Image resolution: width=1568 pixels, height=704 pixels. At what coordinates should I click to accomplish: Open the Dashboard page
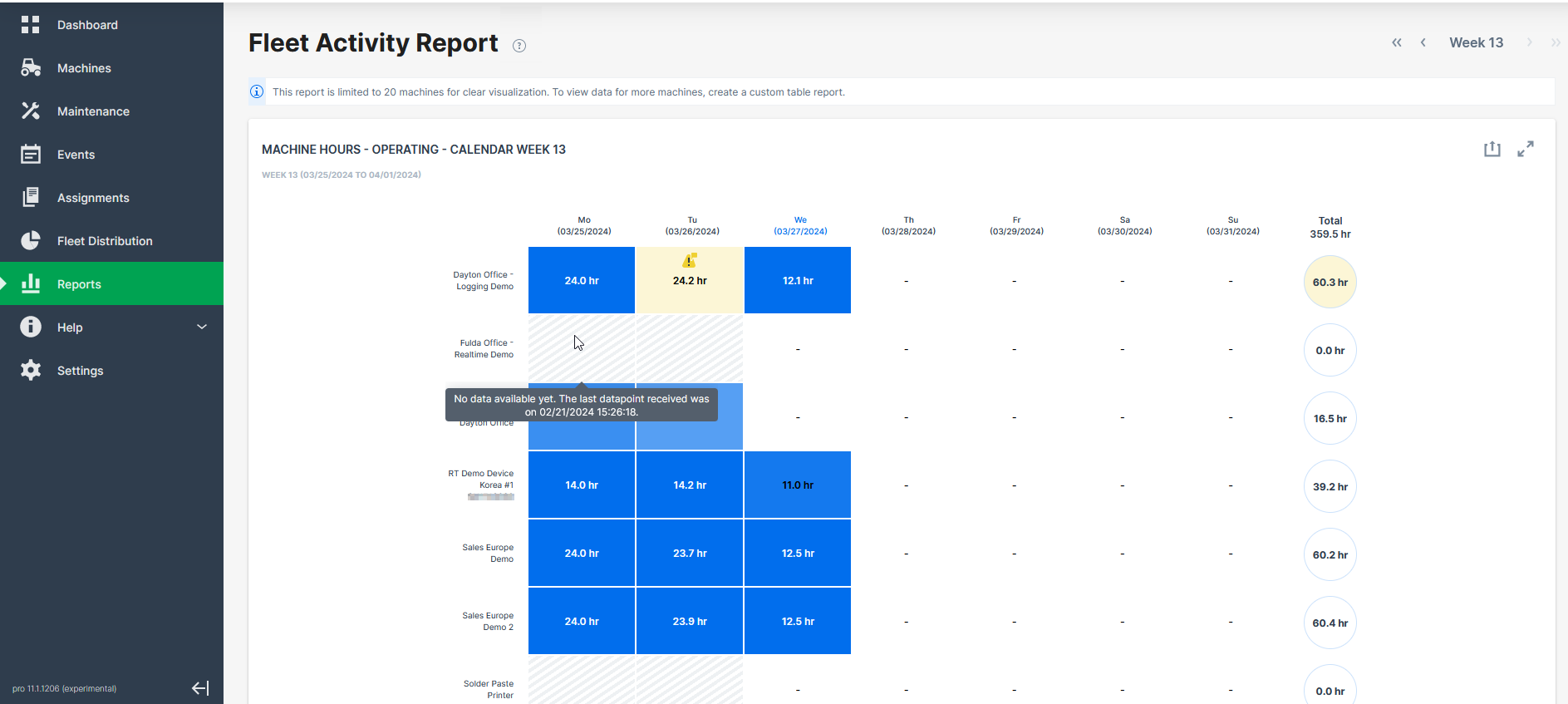[x=87, y=25]
